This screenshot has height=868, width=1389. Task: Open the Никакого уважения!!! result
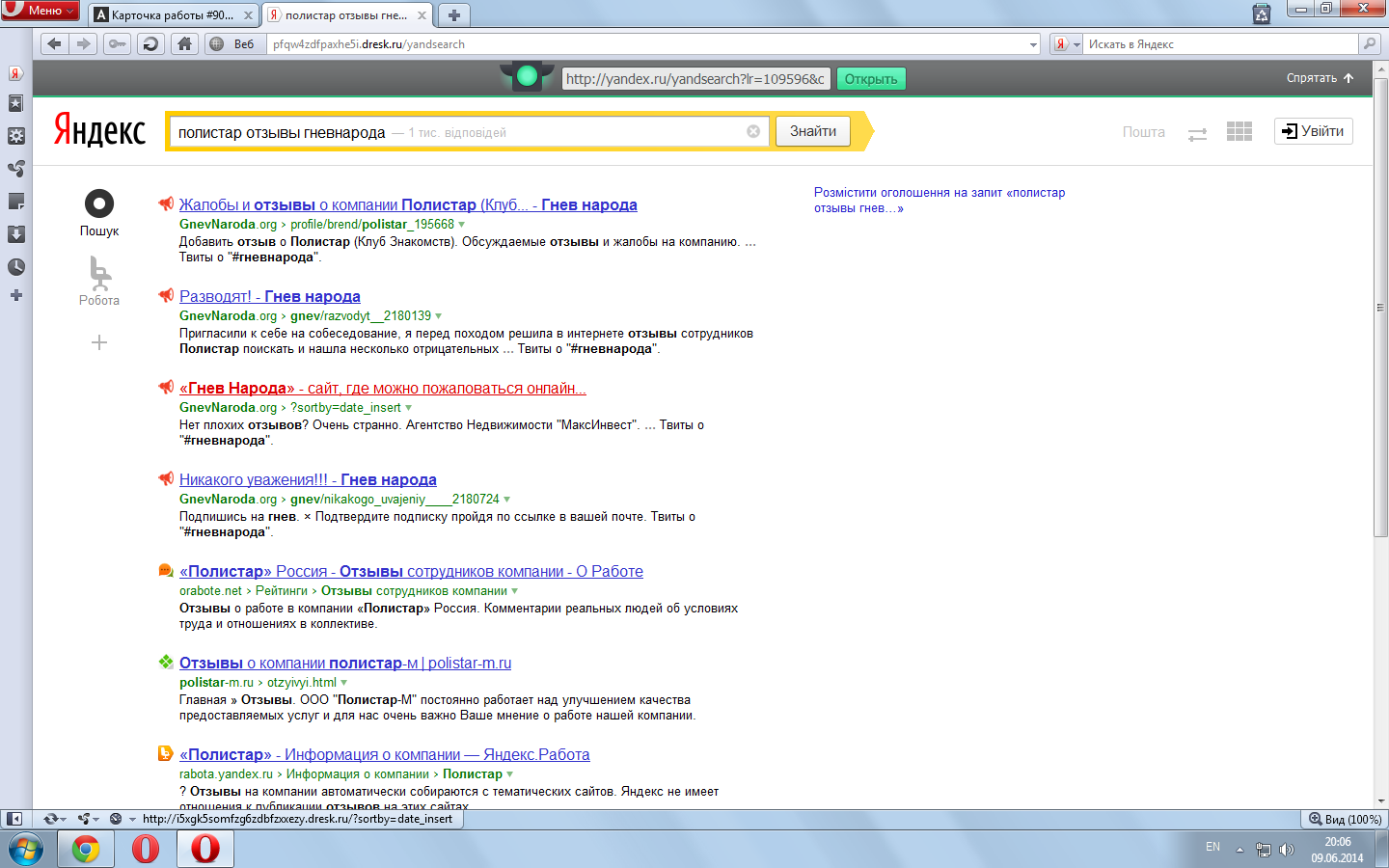click(308, 479)
